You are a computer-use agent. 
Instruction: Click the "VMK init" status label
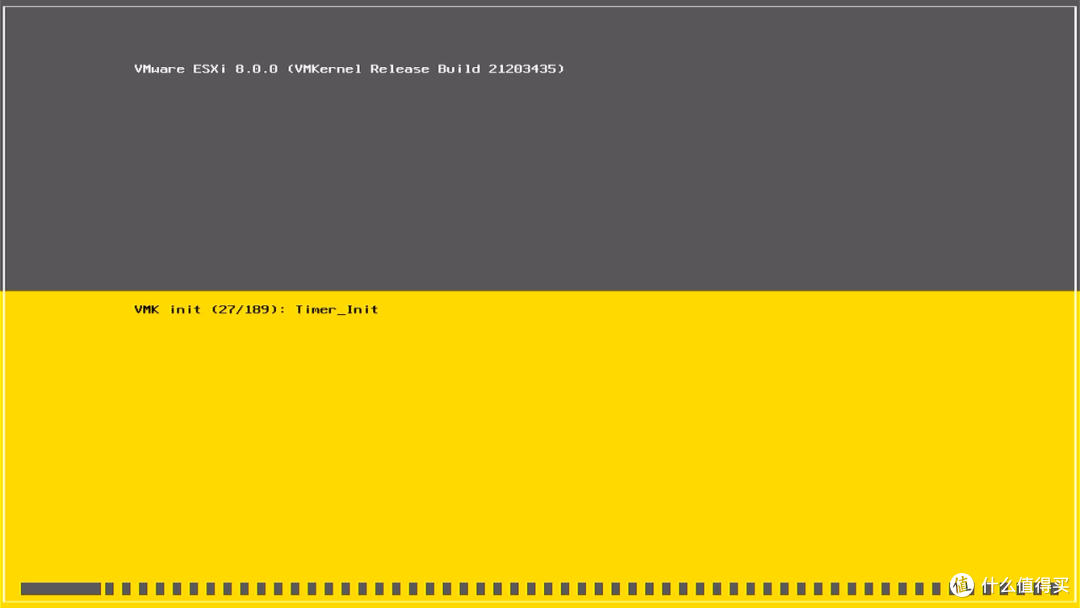[x=167, y=310]
